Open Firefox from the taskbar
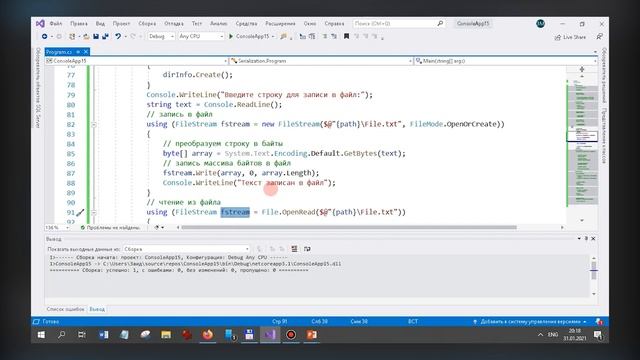The width and height of the screenshot is (640, 360). point(208,335)
